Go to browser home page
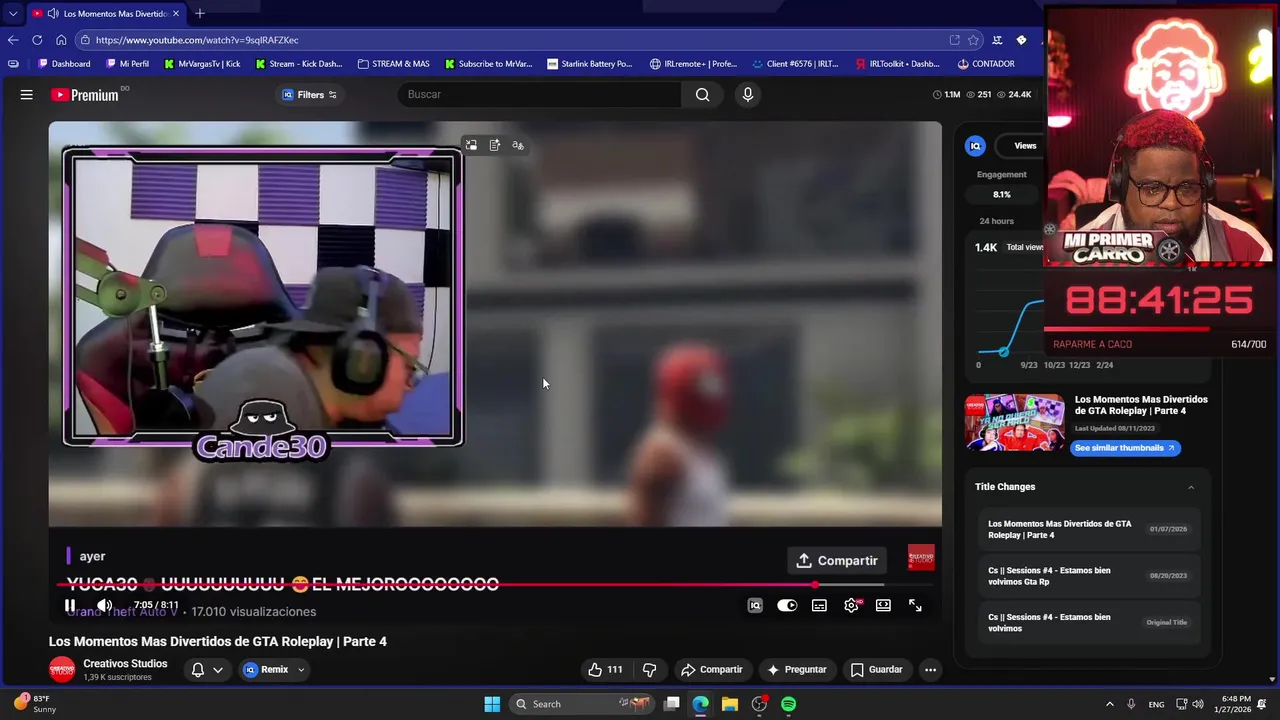The height and width of the screenshot is (720, 1280). click(61, 40)
